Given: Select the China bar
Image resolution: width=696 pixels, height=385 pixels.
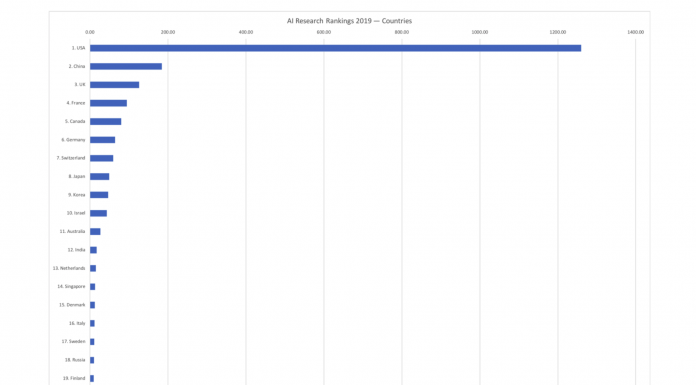Looking at the screenshot, I should tap(126, 67).
